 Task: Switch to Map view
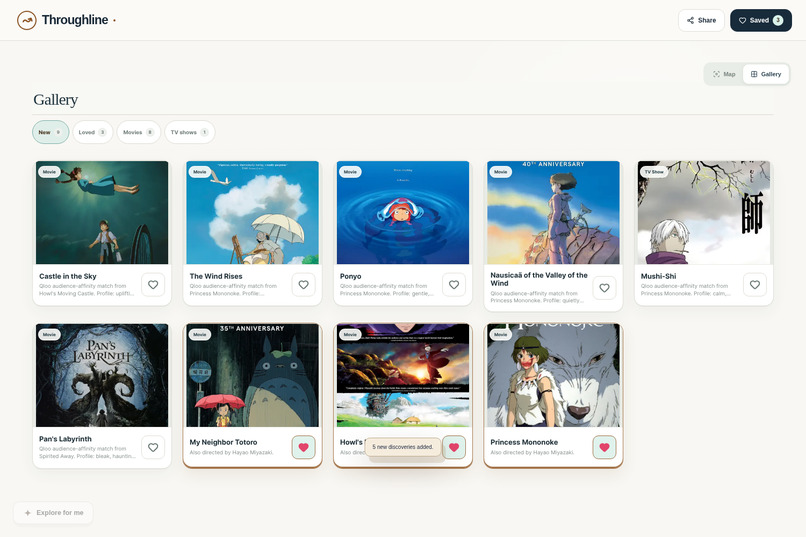[724, 74]
